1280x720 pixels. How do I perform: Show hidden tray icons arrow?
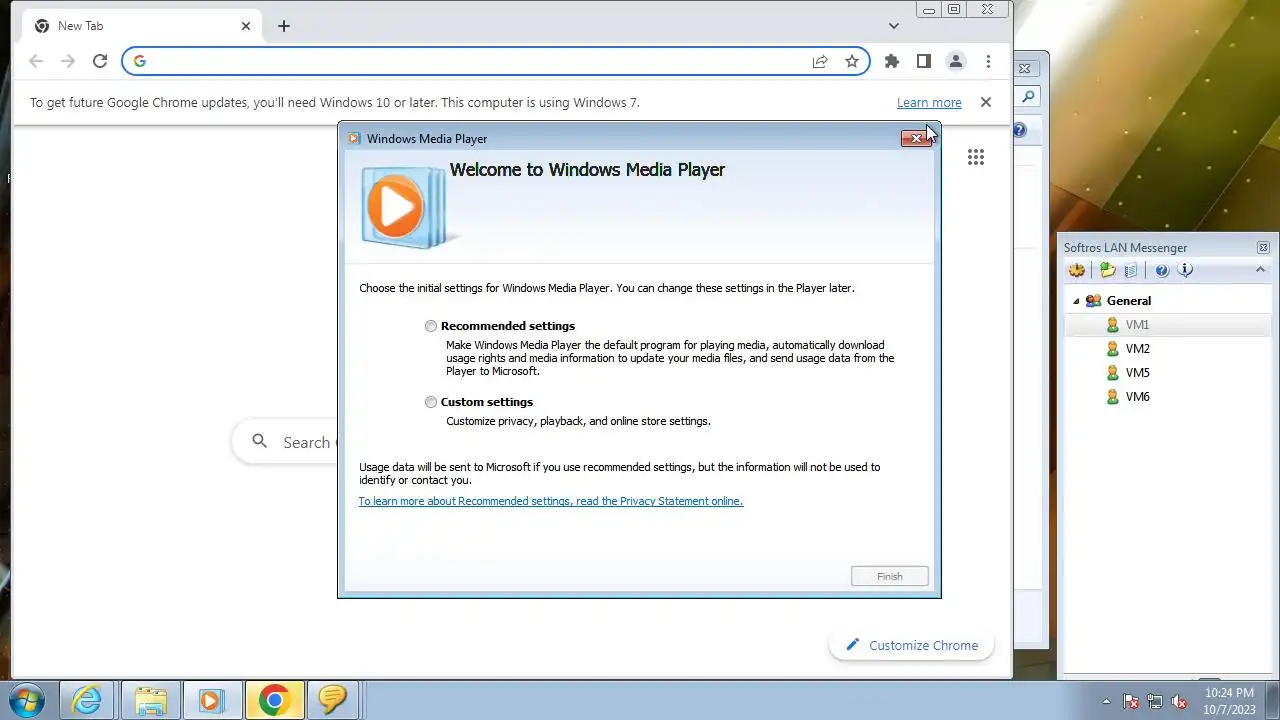[1106, 701]
